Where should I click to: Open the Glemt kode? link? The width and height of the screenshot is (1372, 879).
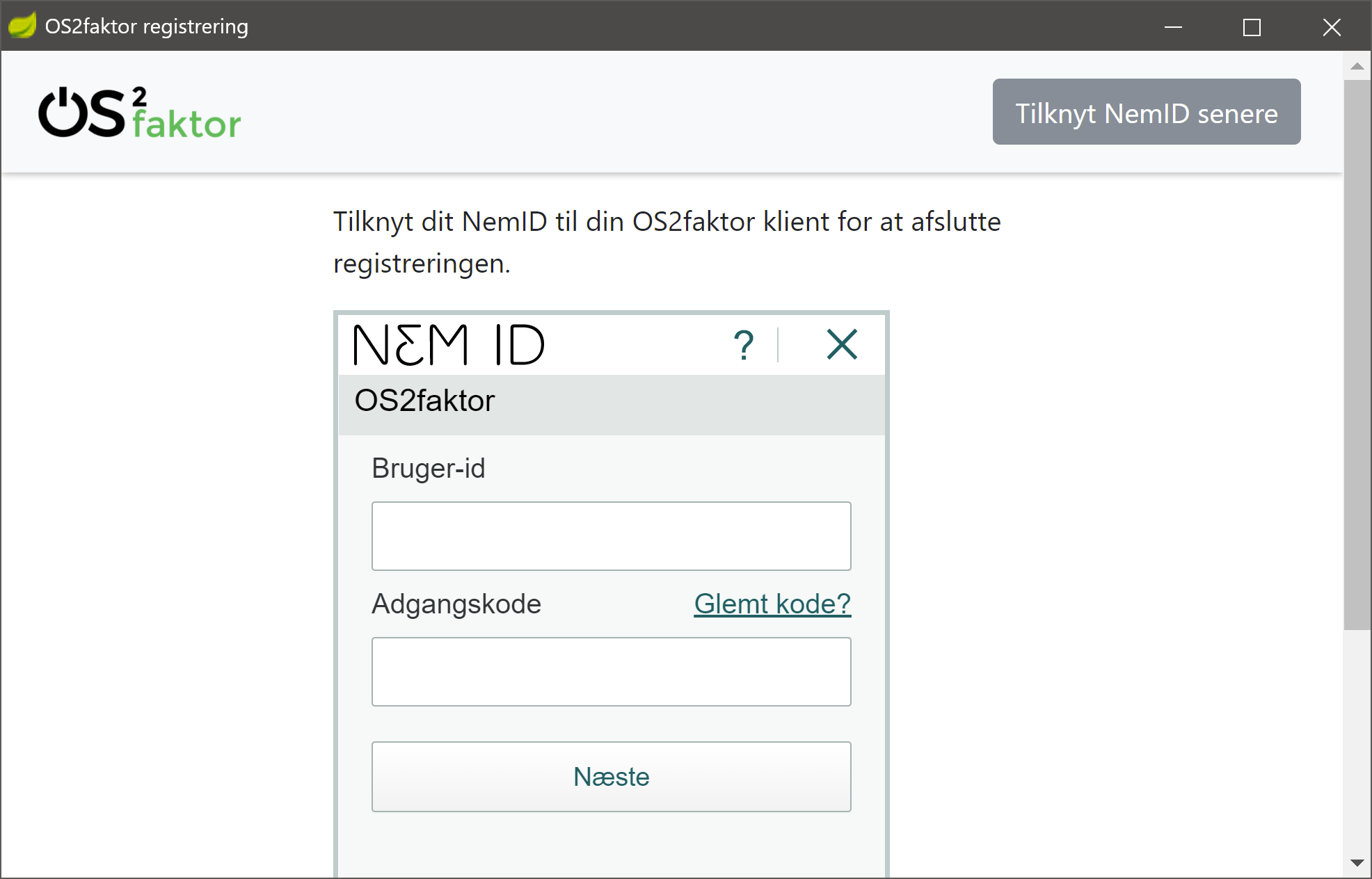pos(772,604)
